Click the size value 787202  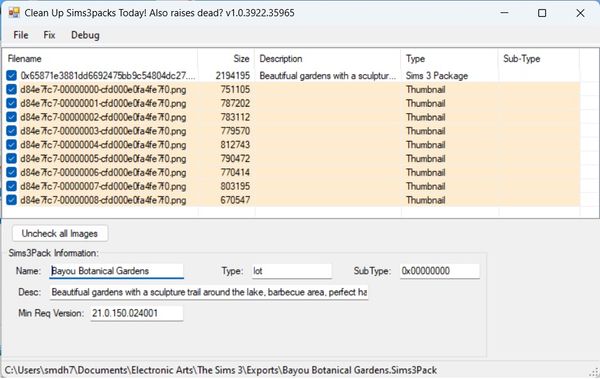pyautogui.click(x=235, y=103)
